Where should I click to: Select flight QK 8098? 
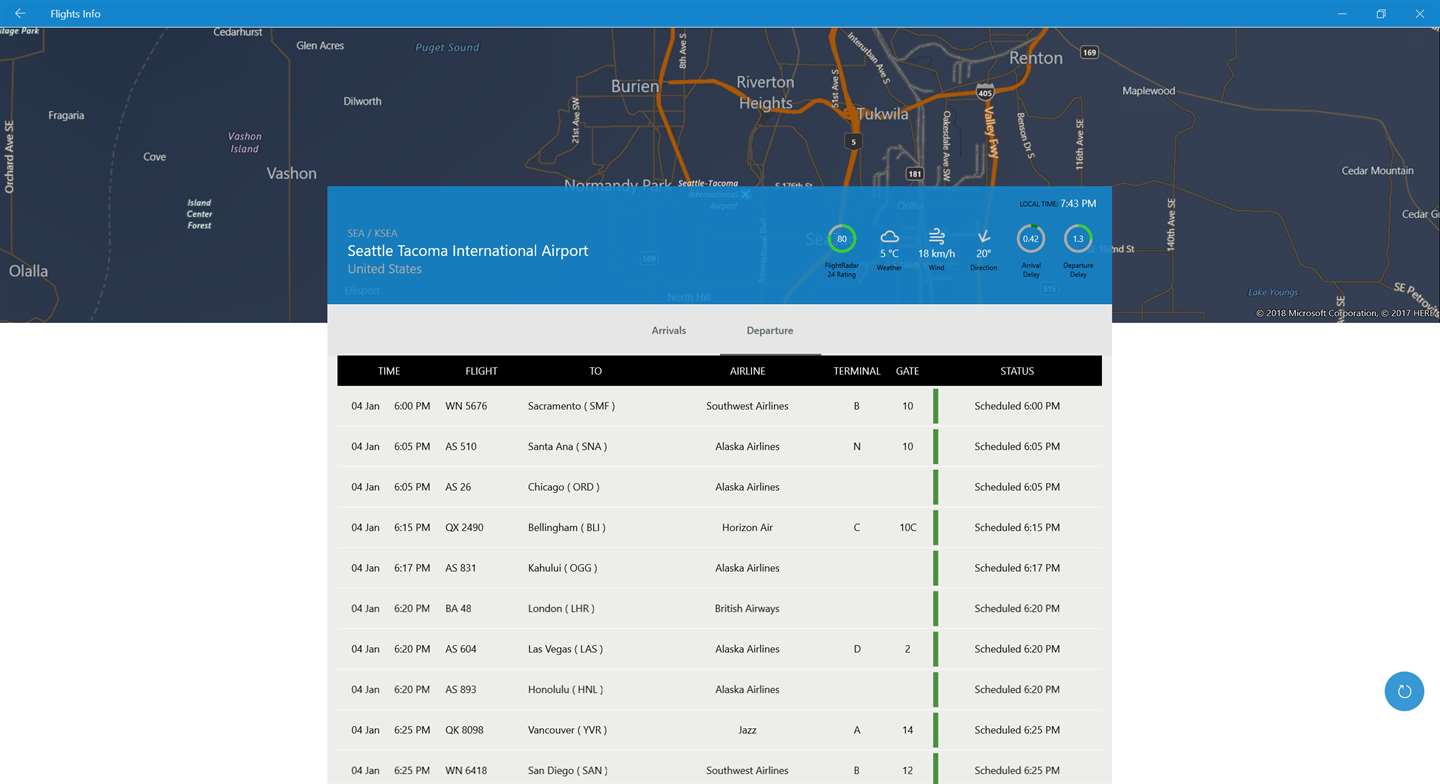[x=719, y=730]
